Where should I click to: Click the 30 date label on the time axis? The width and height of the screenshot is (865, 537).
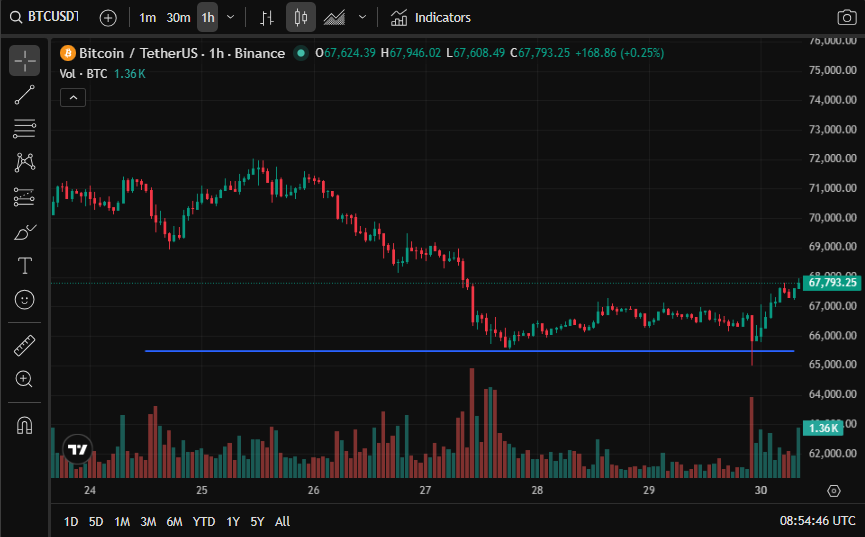(x=761, y=490)
